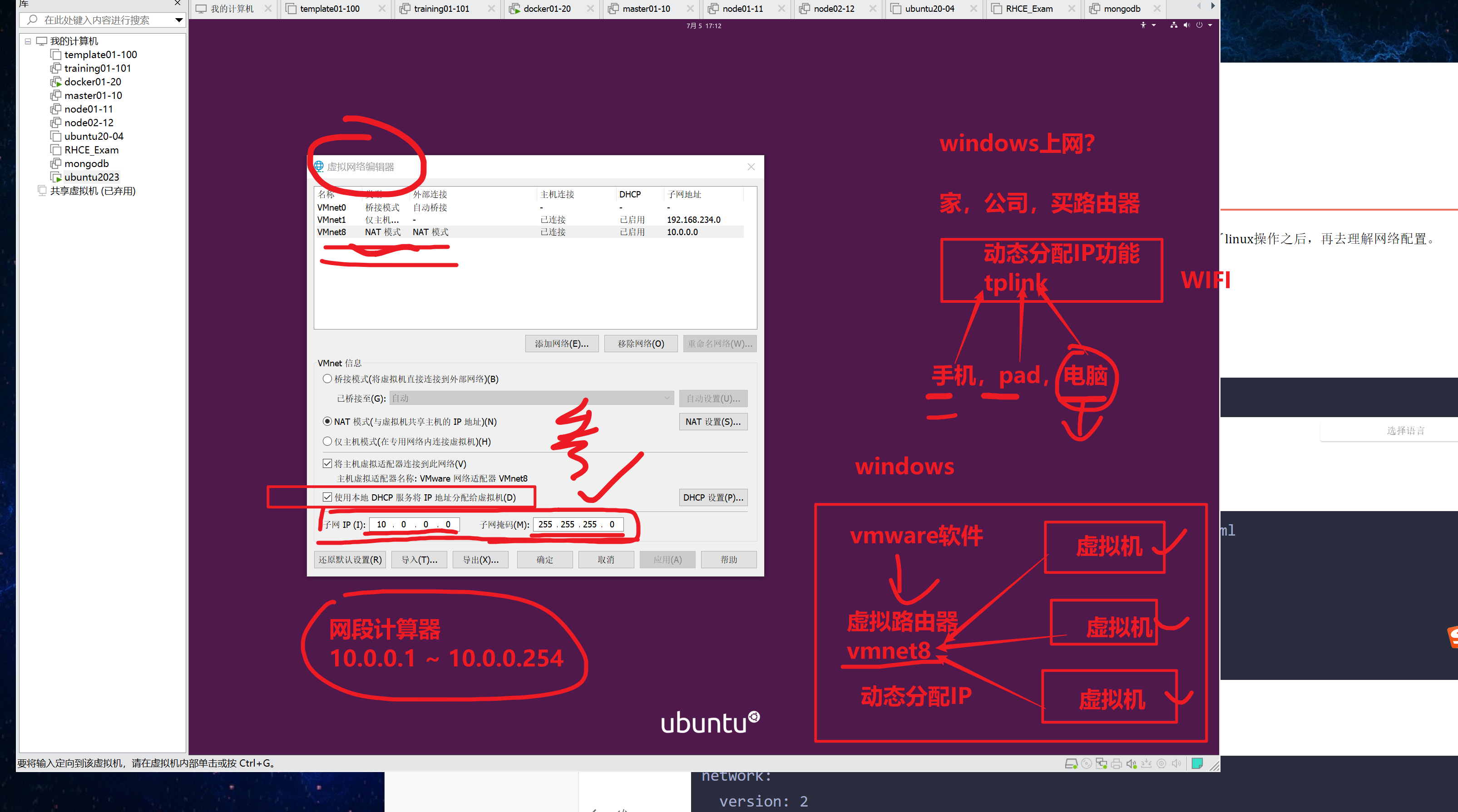Click 选择语言 in the background window
The image size is (1458, 812).
pyautogui.click(x=1406, y=431)
